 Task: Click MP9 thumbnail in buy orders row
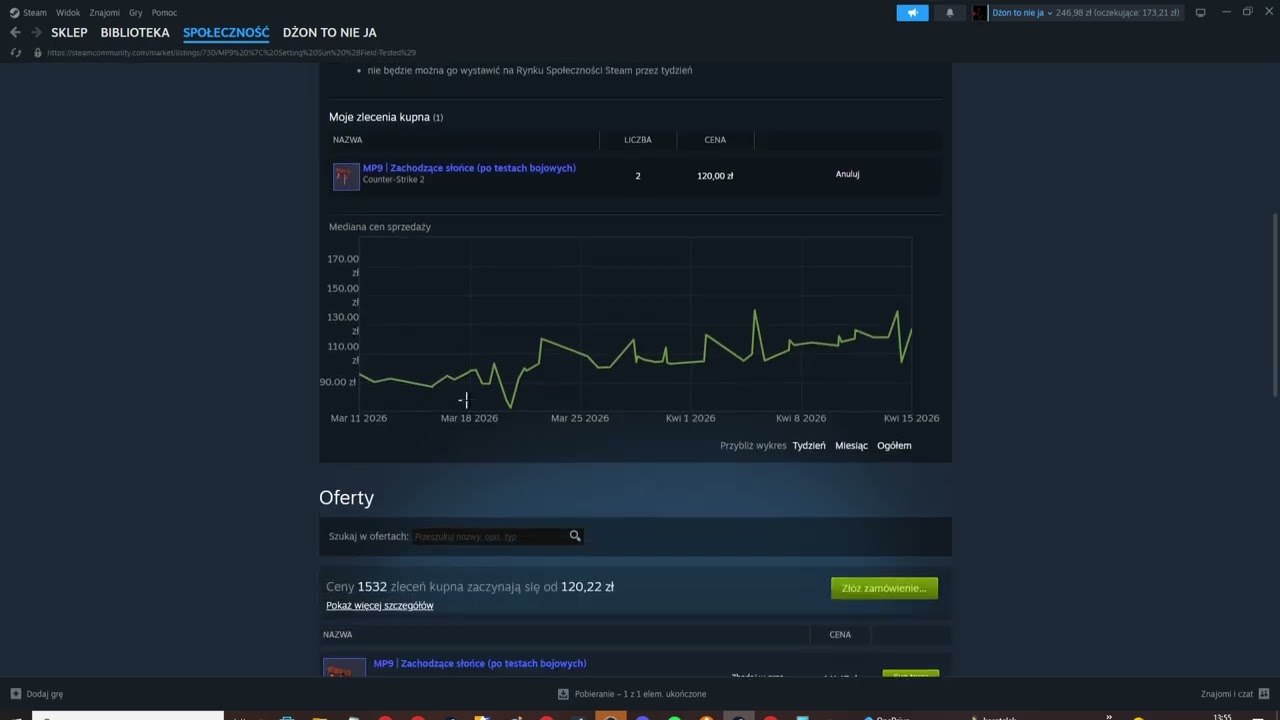346,176
